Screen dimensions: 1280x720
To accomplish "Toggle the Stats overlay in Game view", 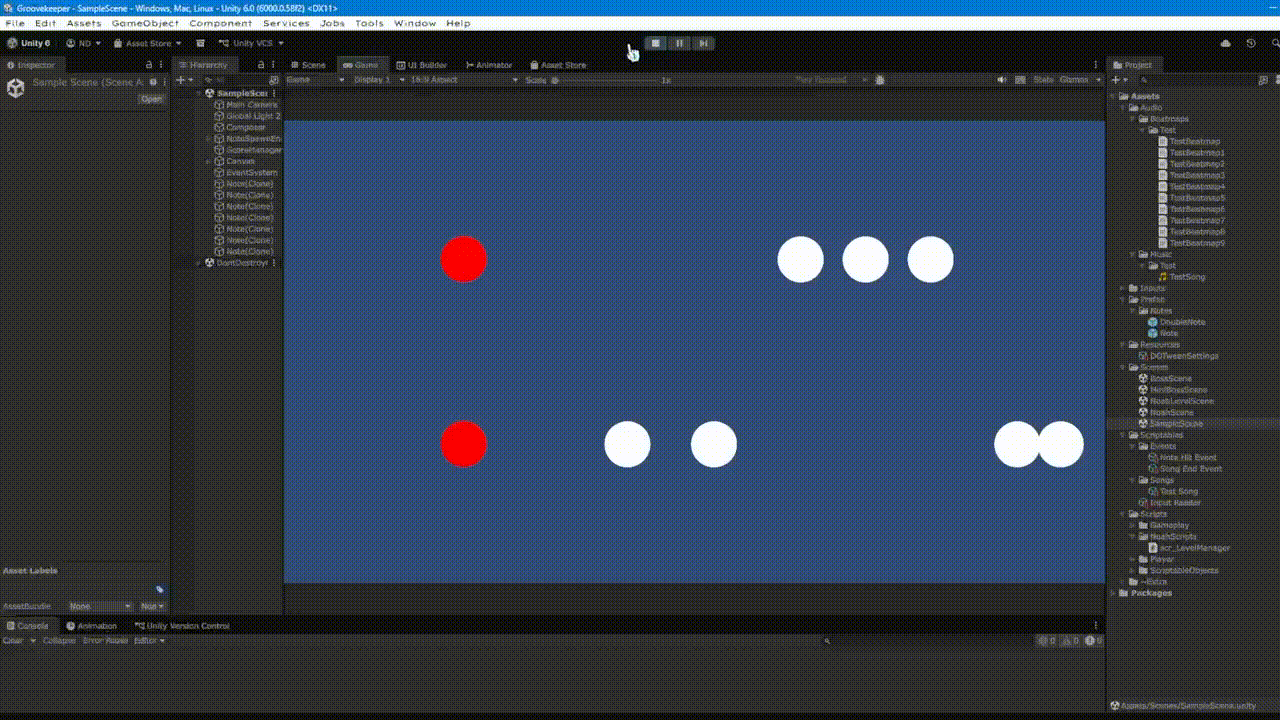I will tap(1043, 80).
